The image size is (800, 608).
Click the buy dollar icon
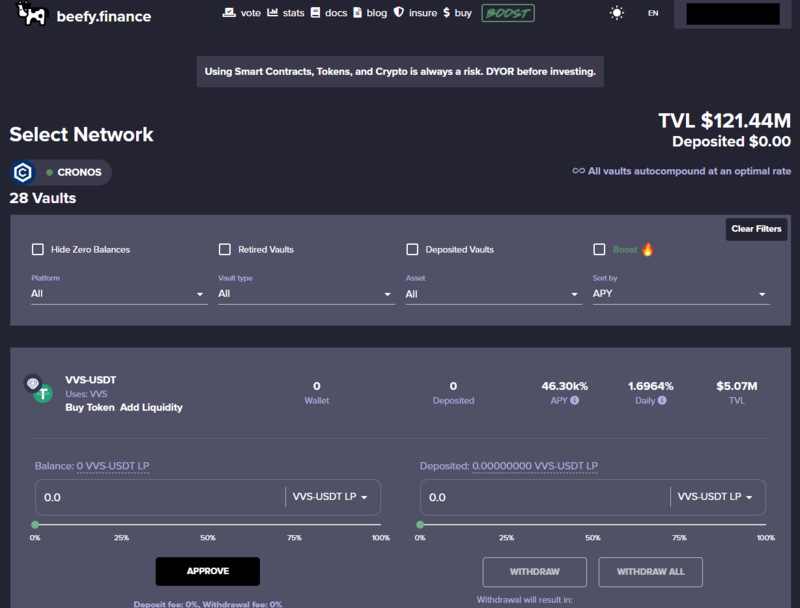(x=446, y=12)
